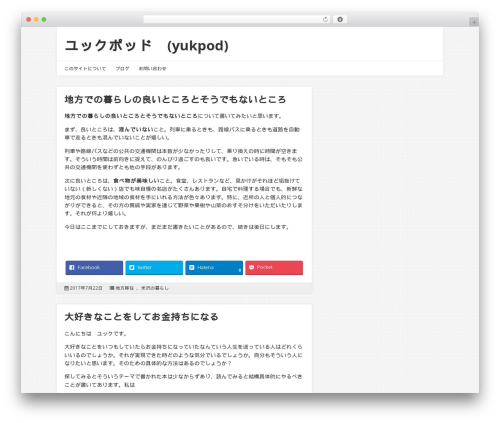Click the macOS green zoom button
The width and height of the screenshot is (500, 423).
click(44, 19)
